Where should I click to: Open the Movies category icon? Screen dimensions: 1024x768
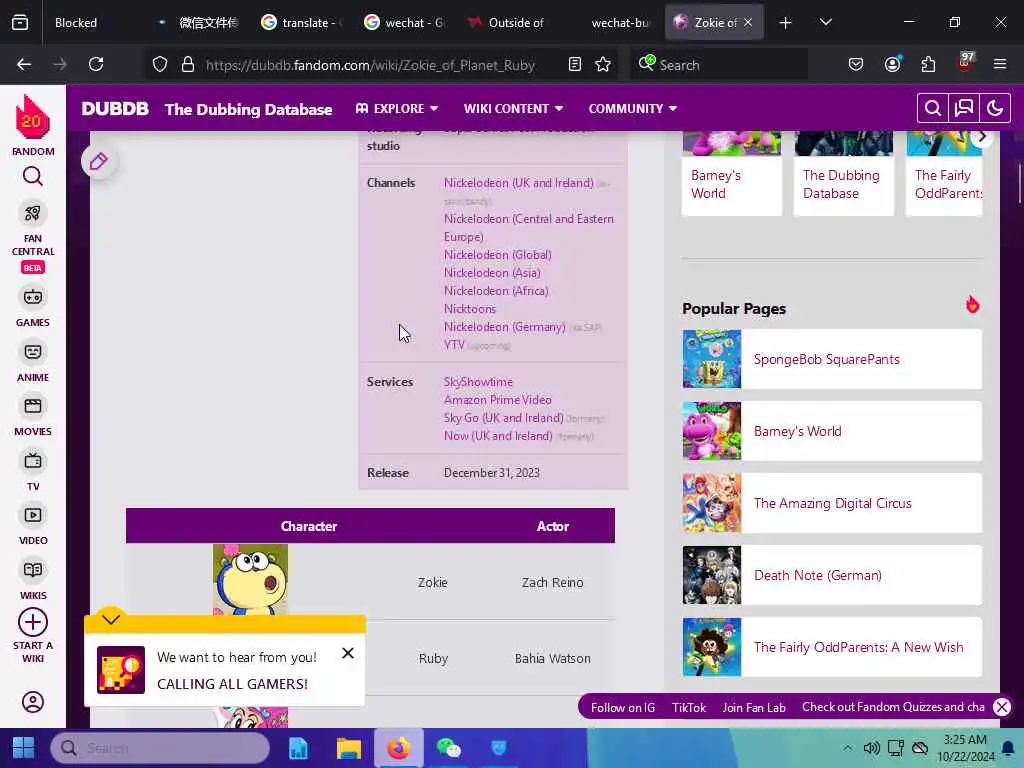pyautogui.click(x=33, y=406)
